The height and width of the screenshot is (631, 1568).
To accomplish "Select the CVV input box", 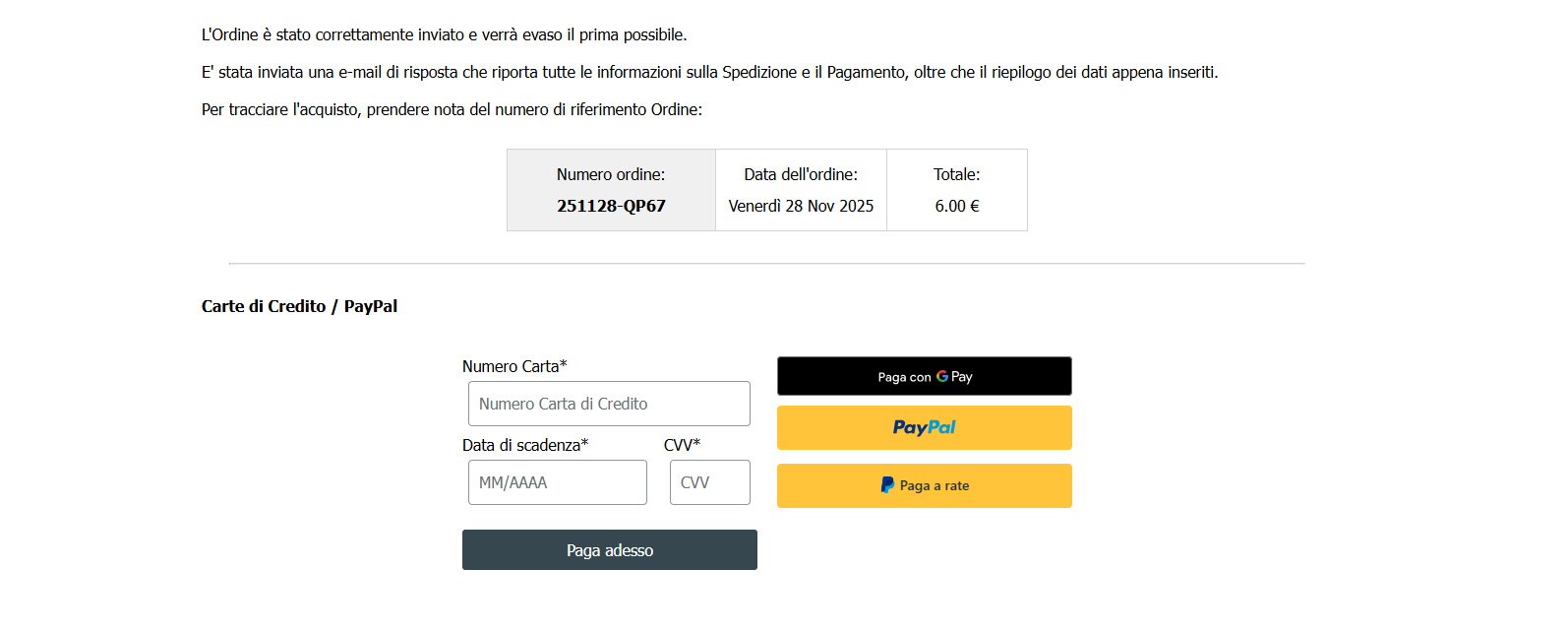I will 709,482.
